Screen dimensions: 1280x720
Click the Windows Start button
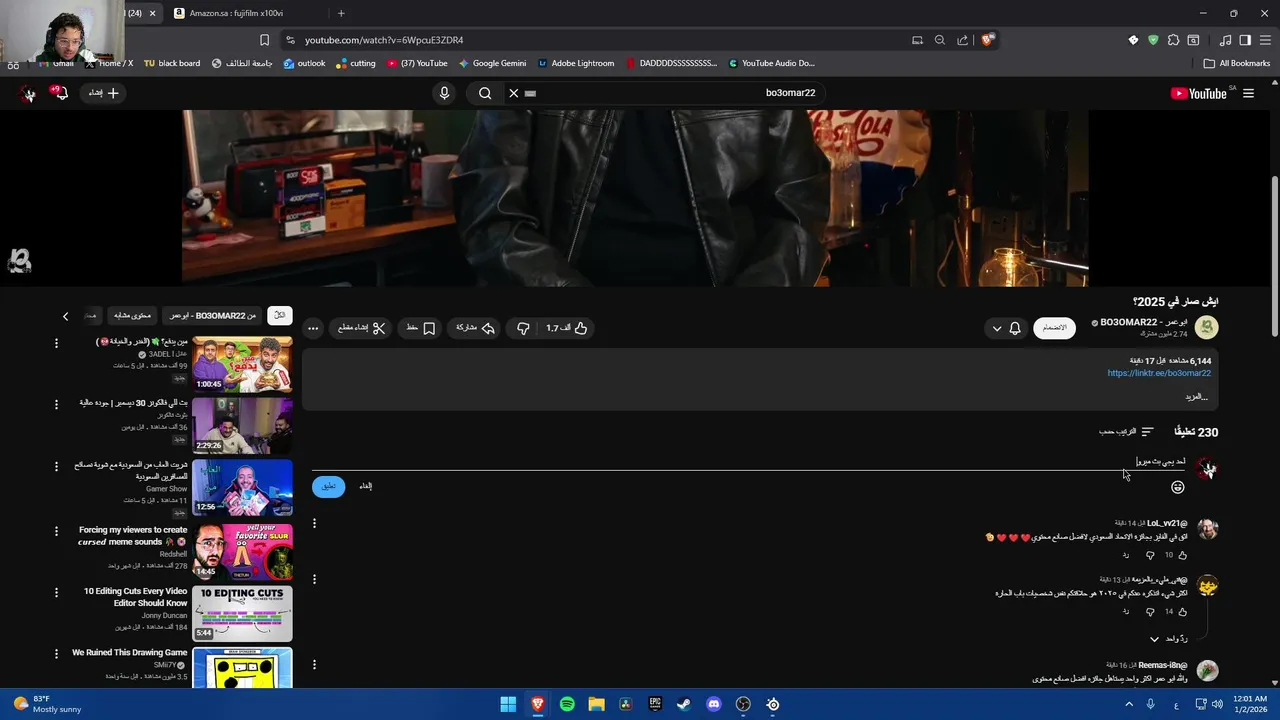(508, 704)
